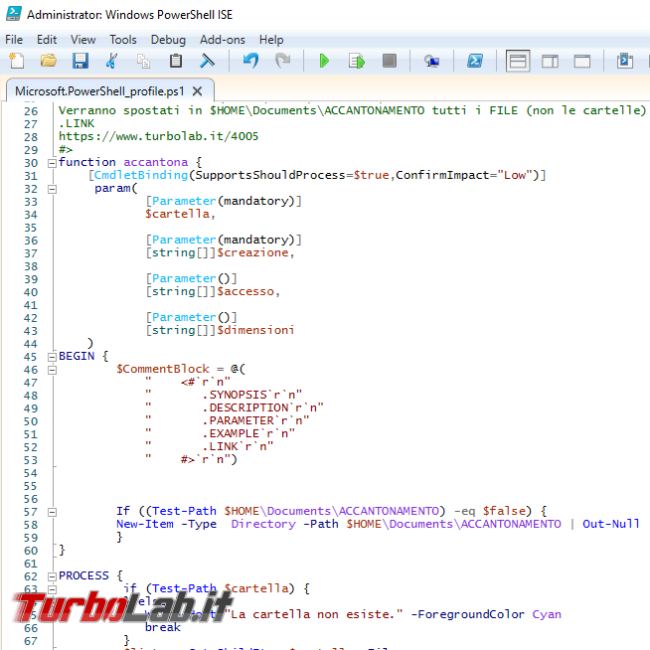
Task: Open a script using the folder icon
Action: point(49,61)
